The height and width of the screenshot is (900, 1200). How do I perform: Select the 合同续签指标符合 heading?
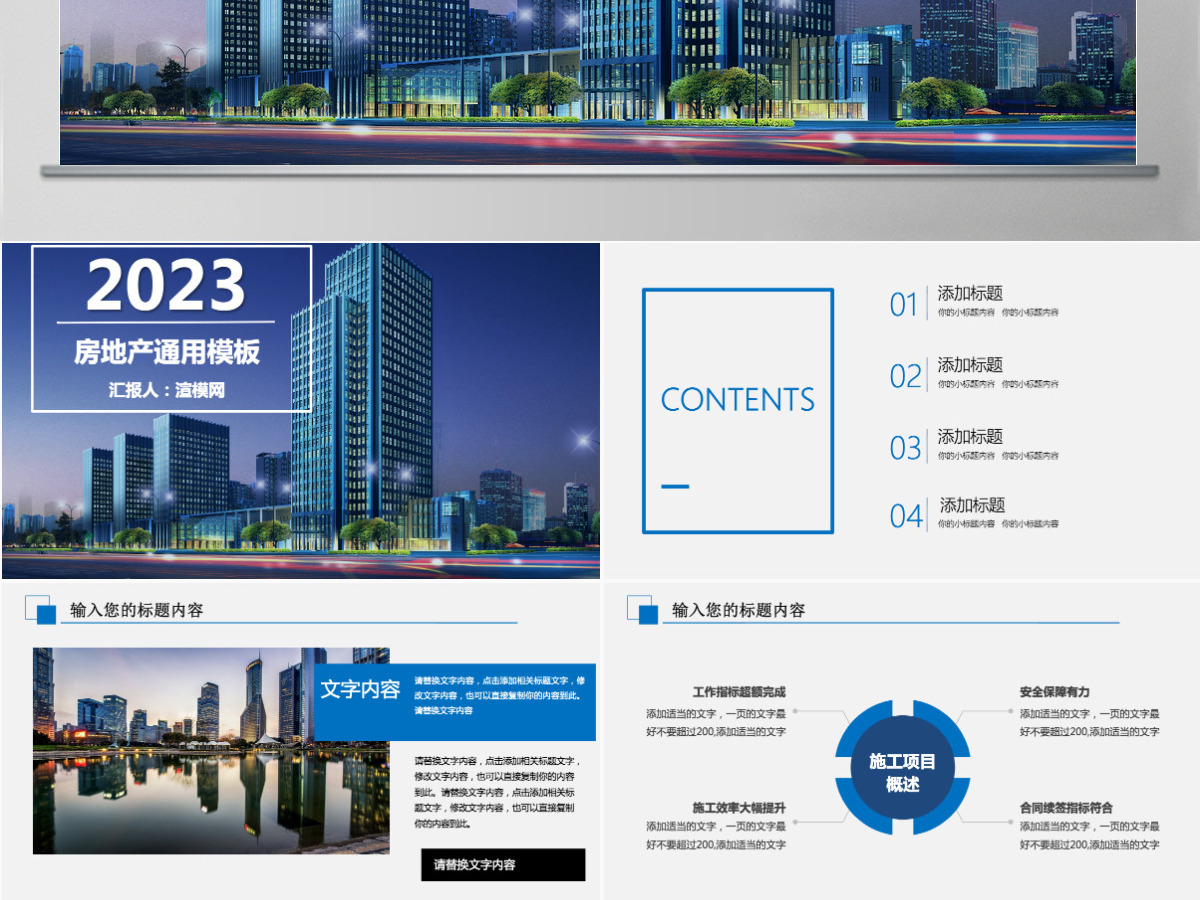pyautogui.click(x=1067, y=808)
